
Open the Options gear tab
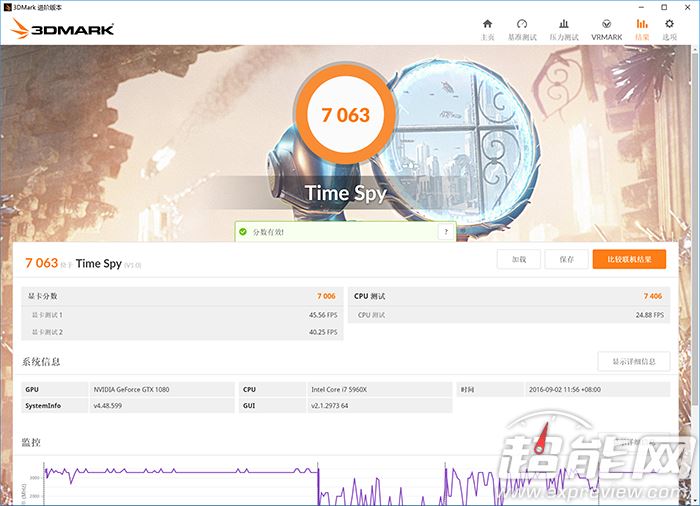(669, 29)
